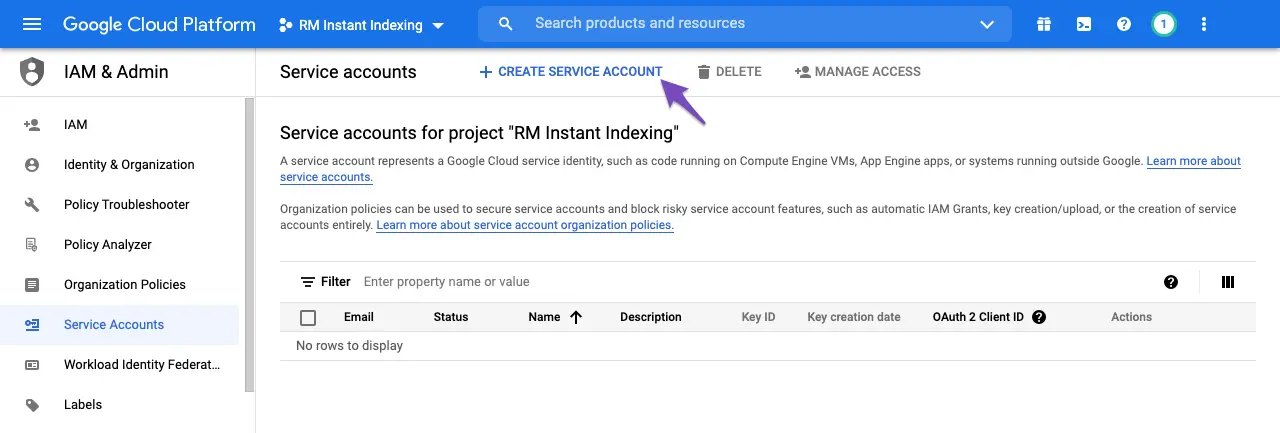The width and height of the screenshot is (1280, 433).
Task: Open Learn more about service account organization policies link
Action: pyautogui.click(x=525, y=225)
